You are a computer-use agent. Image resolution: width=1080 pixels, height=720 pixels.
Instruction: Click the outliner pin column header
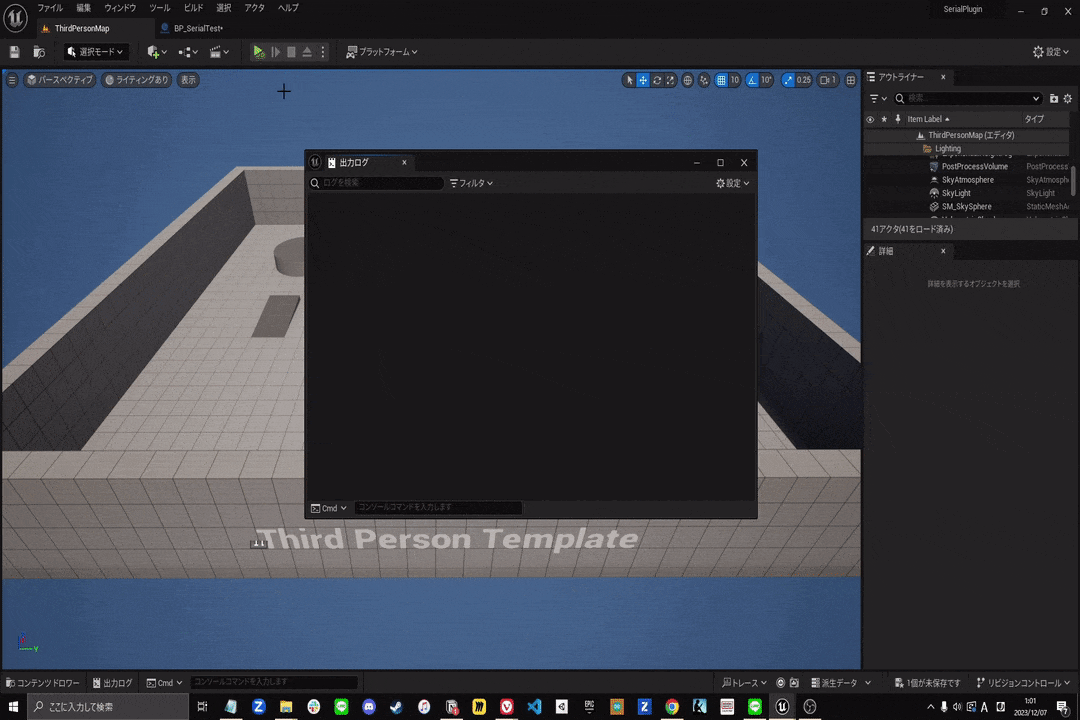point(897,119)
